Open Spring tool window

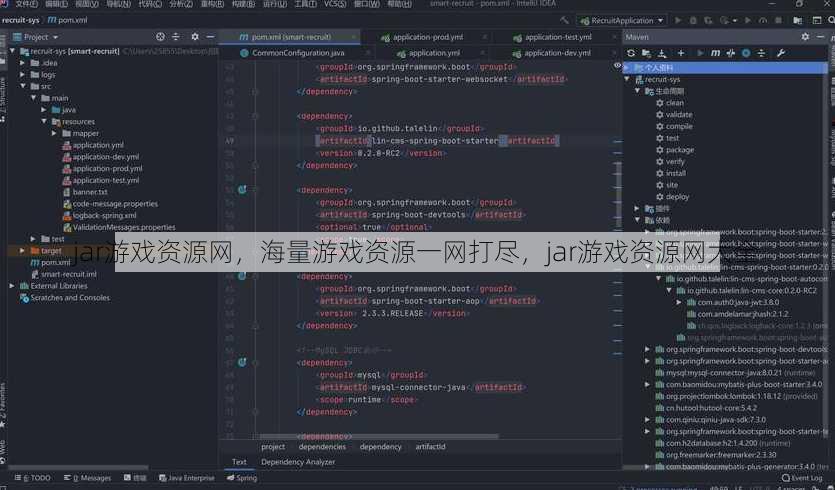click(x=242, y=478)
